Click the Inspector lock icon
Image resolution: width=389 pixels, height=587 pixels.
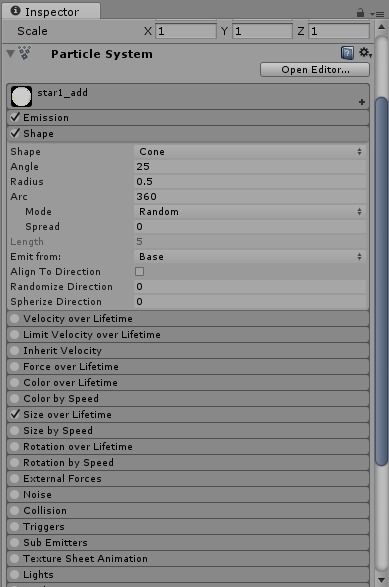pos(360,13)
